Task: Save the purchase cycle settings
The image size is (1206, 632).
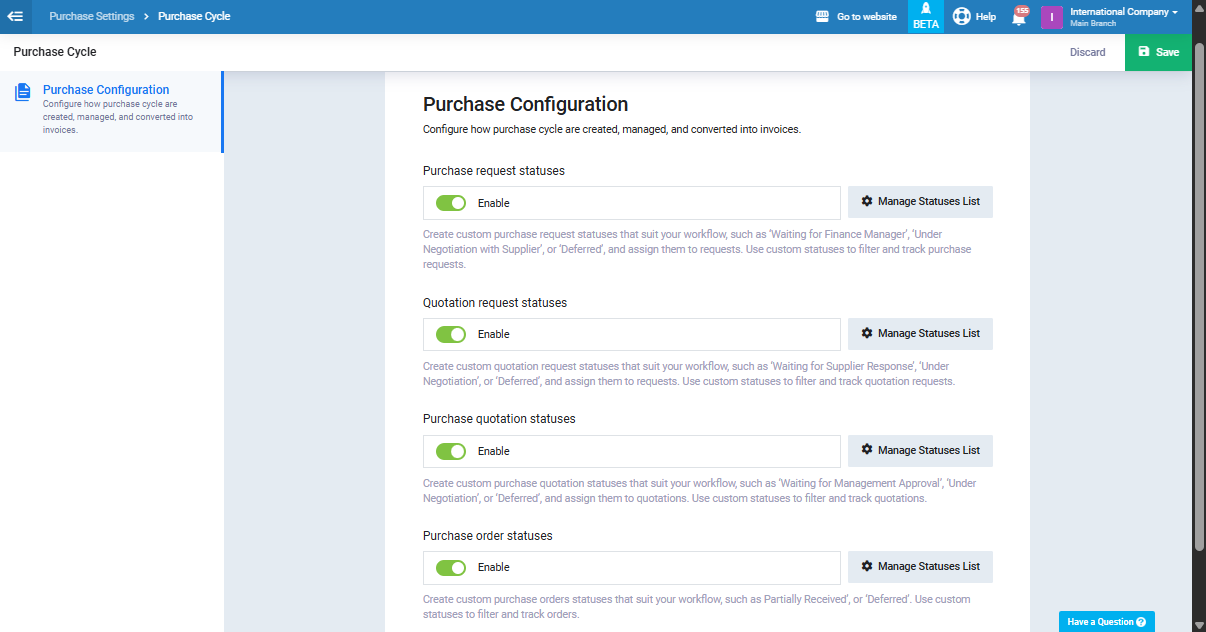Action: [1158, 52]
